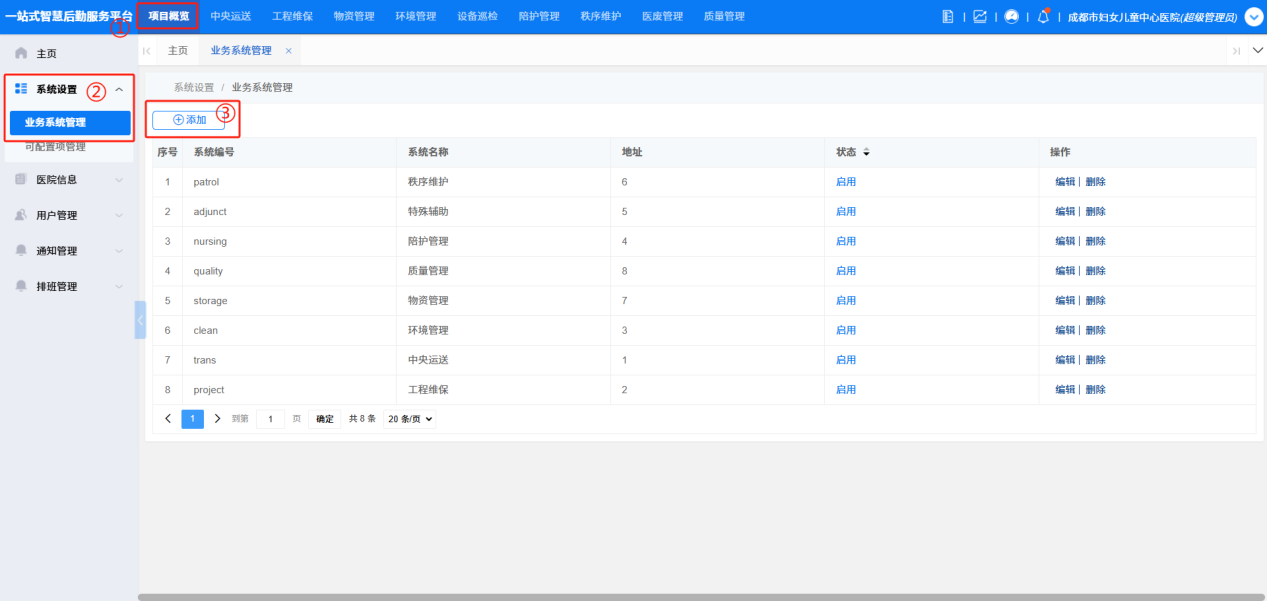Open the document list icon in header
The image size is (1267, 601).
[x=948, y=17]
